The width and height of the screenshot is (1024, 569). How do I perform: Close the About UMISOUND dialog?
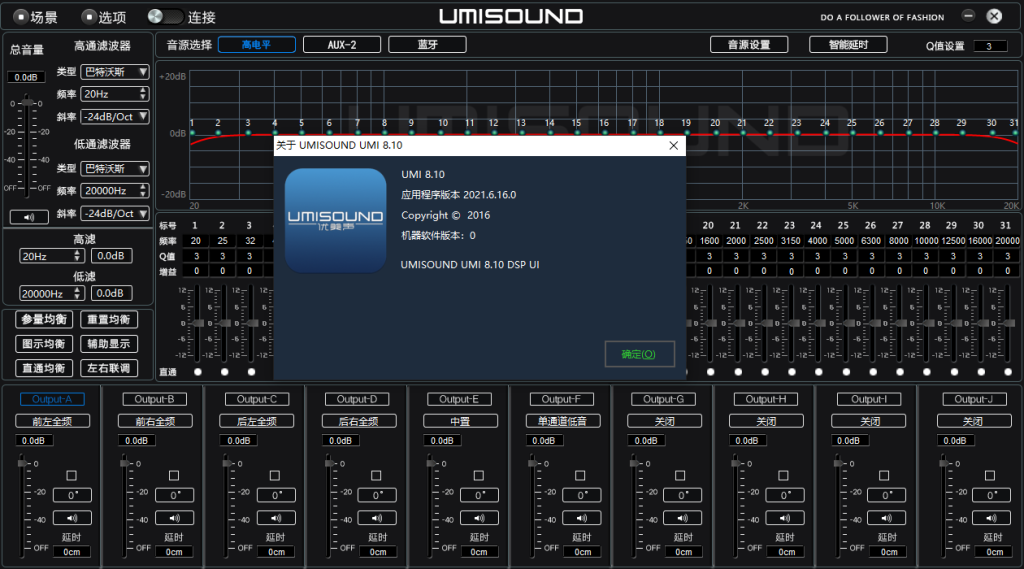coord(673,145)
